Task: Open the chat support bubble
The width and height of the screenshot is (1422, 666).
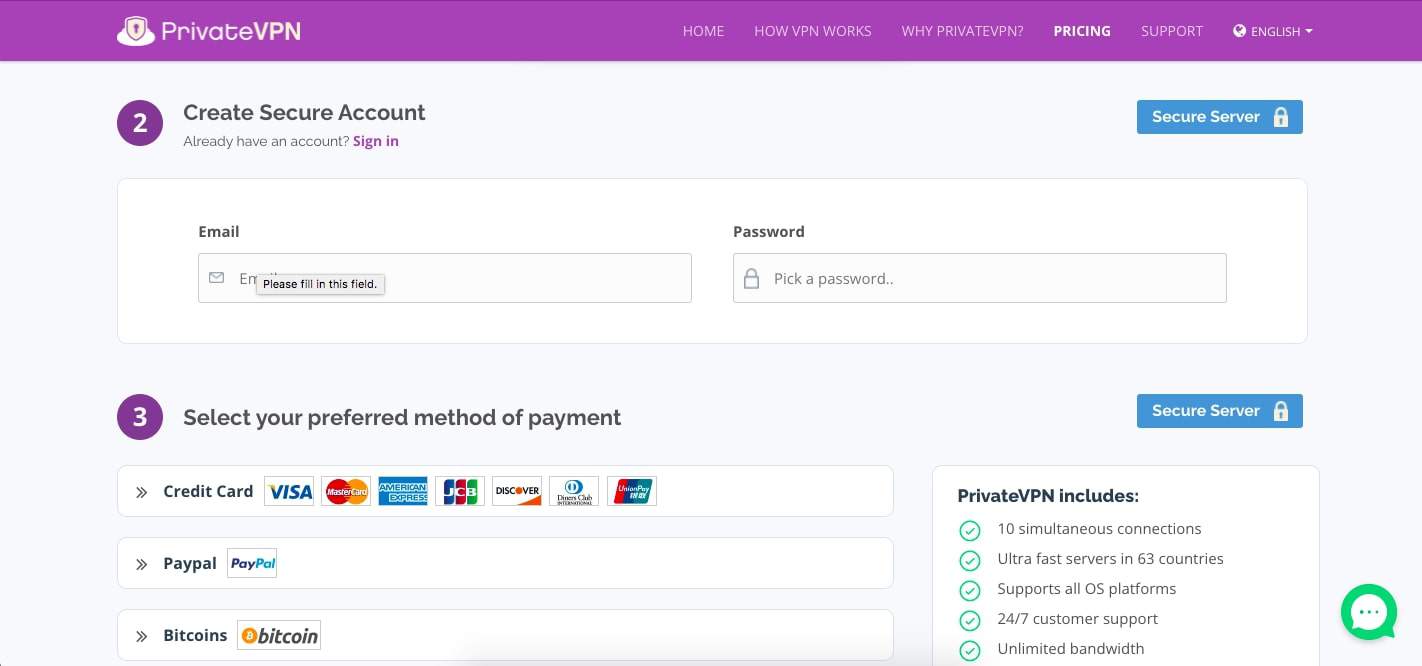Action: pos(1368,612)
